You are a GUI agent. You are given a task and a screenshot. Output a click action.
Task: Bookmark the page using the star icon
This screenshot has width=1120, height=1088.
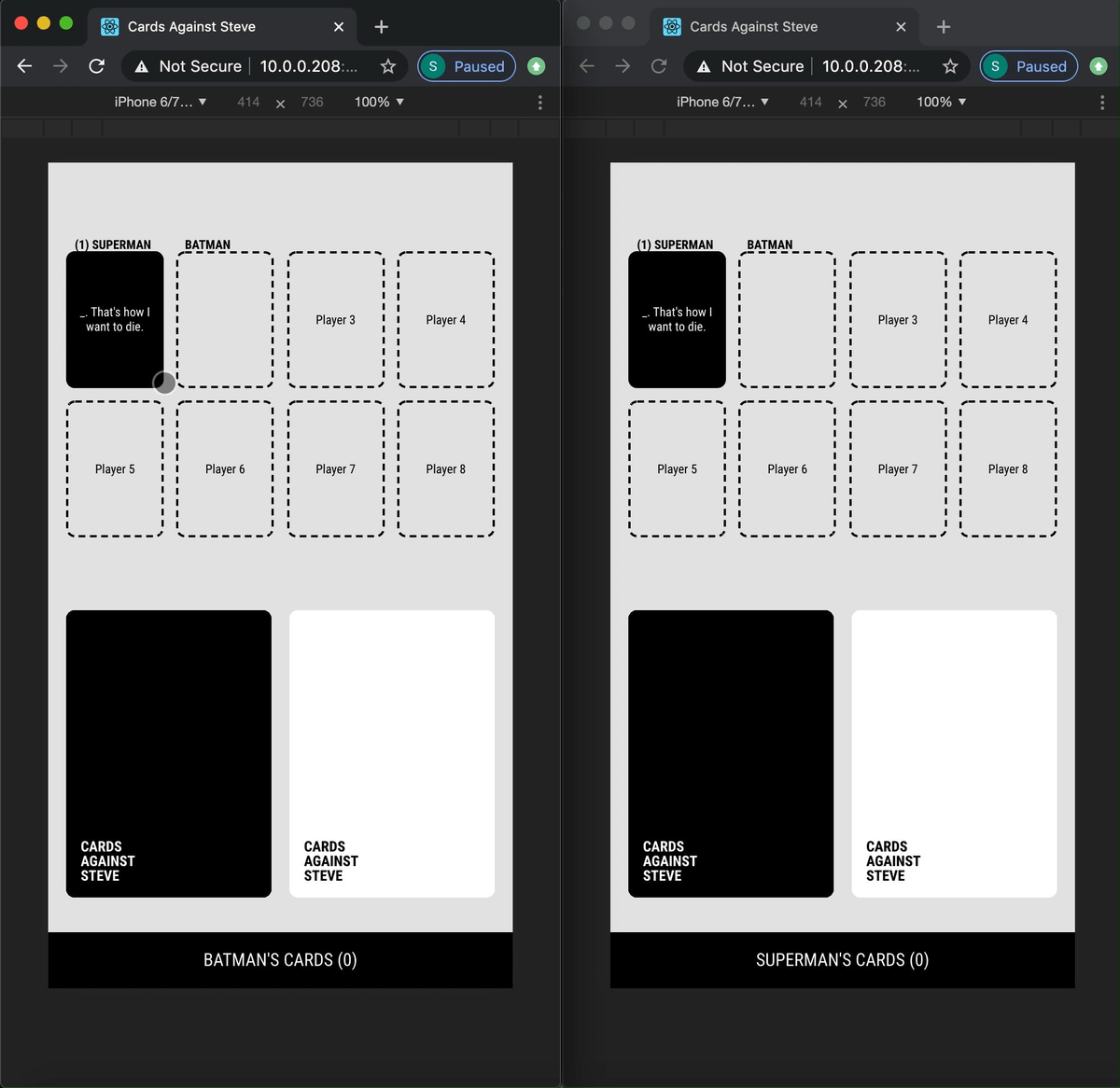click(387, 66)
